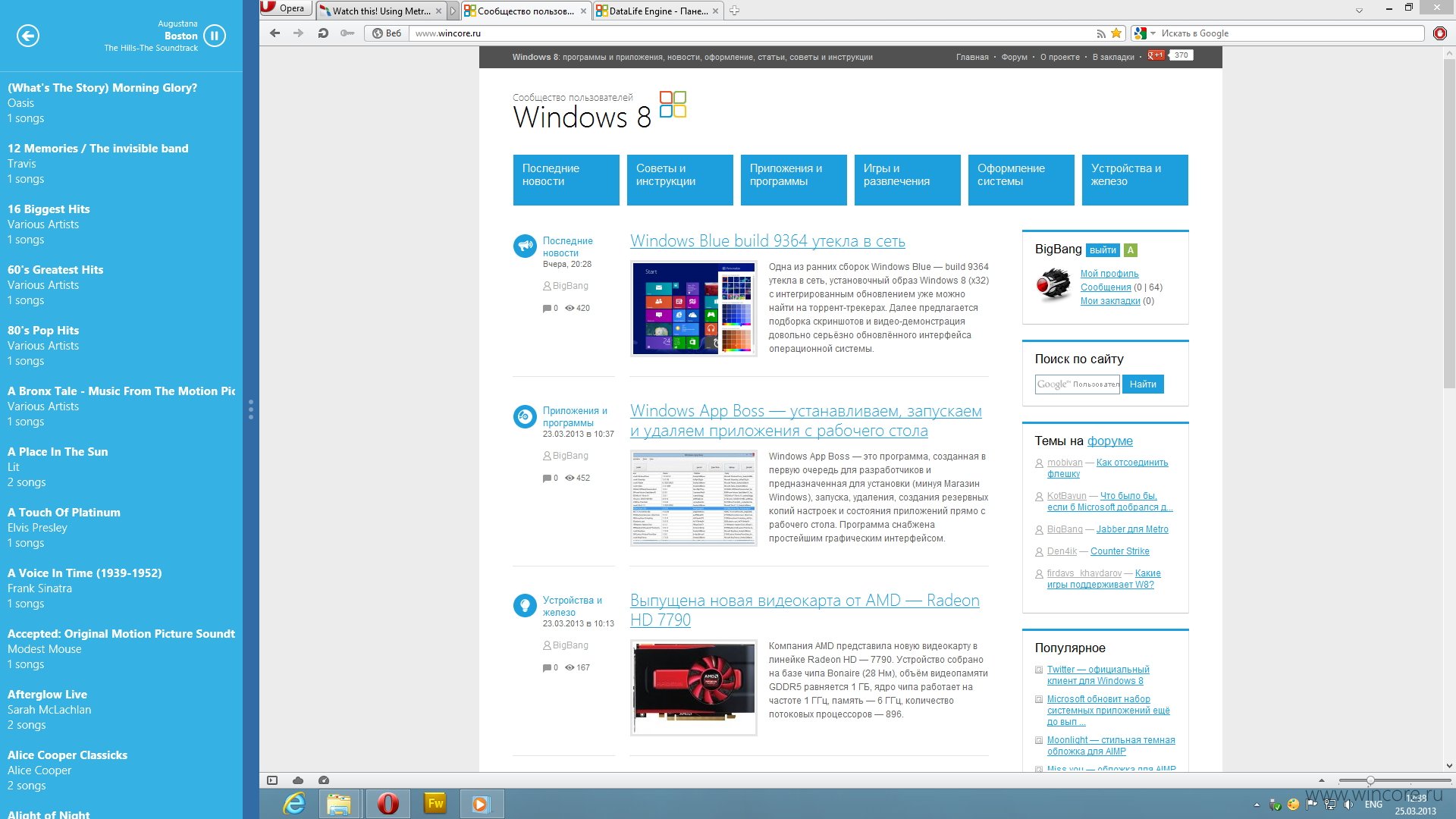Open the Opera main menu

[286, 8]
